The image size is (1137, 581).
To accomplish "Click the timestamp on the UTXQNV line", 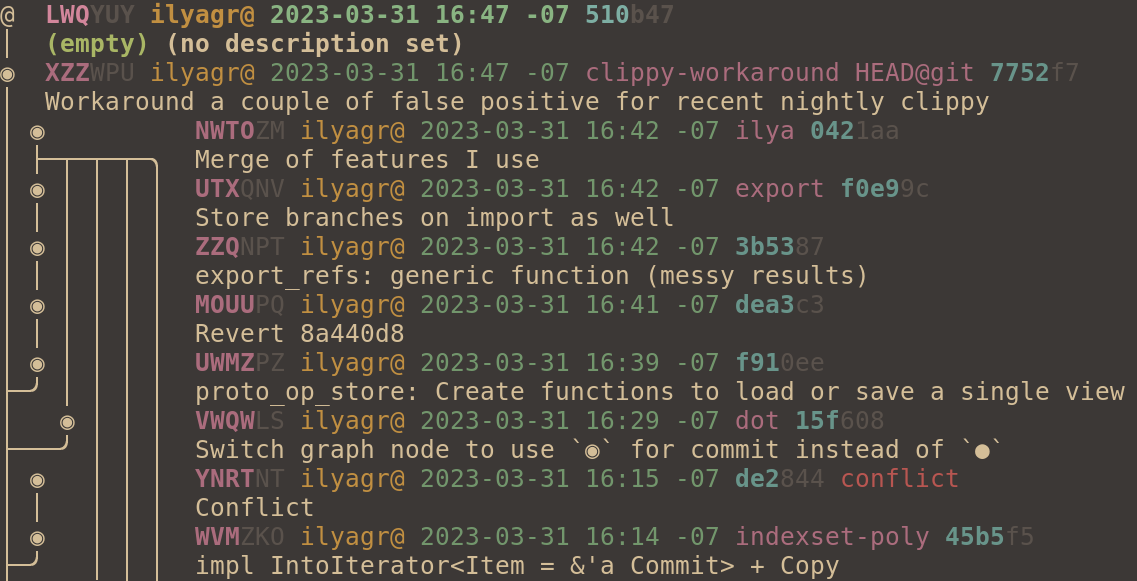I will [x=569, y=189].
